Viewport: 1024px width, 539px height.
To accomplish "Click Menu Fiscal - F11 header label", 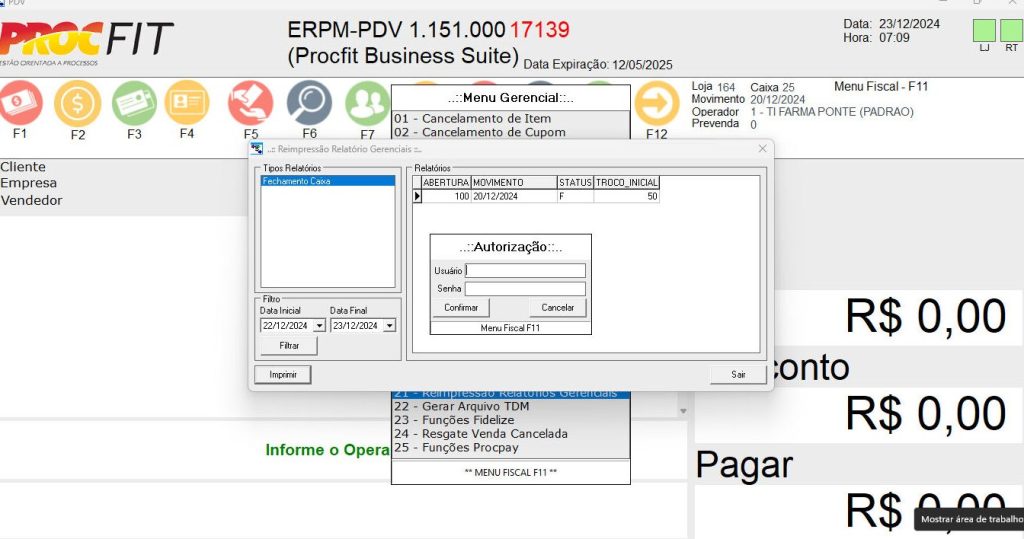I will tap(880, 86).
